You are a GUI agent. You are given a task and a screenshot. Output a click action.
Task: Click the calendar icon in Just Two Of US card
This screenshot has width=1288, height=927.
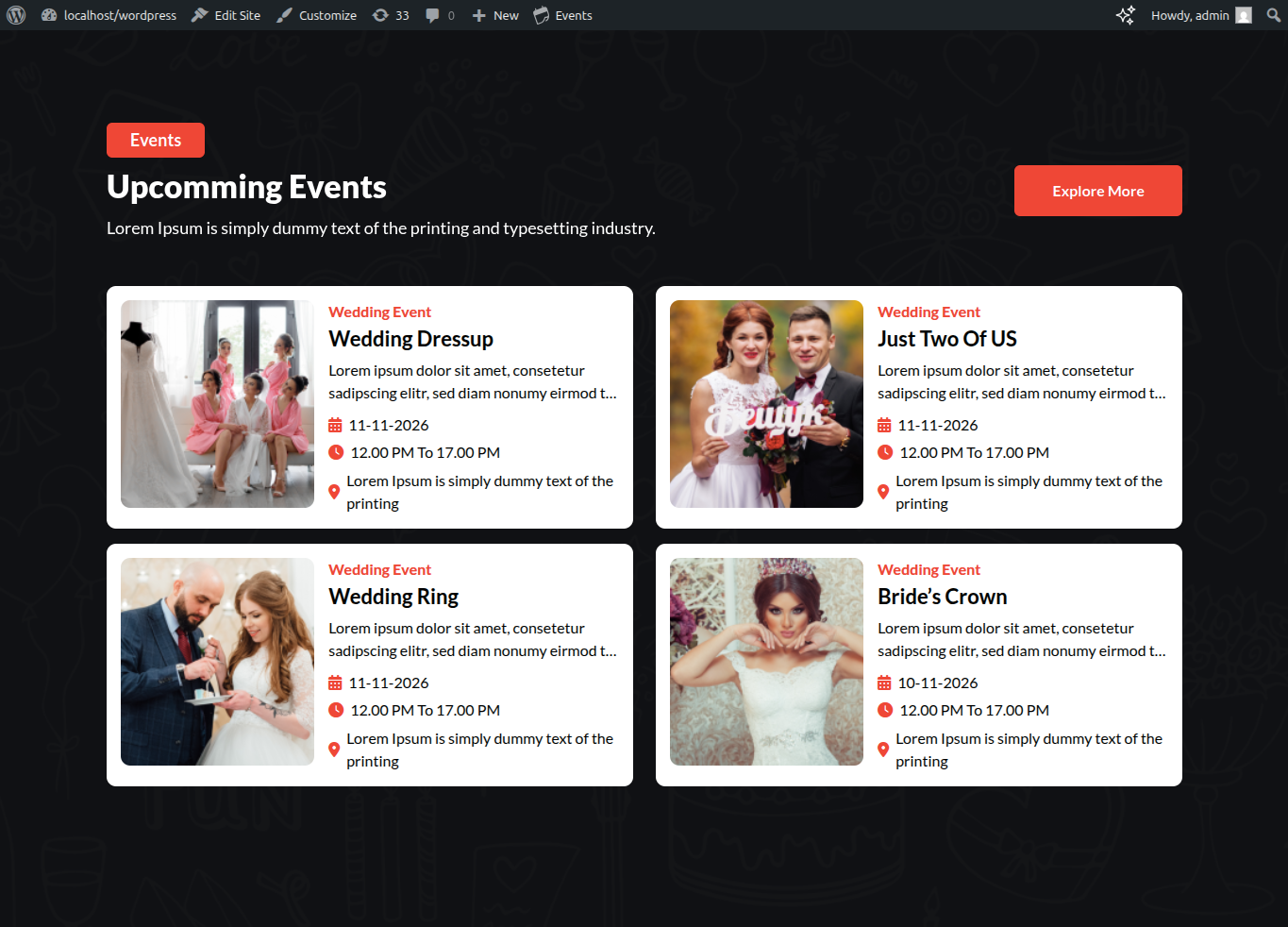[884, 425]
